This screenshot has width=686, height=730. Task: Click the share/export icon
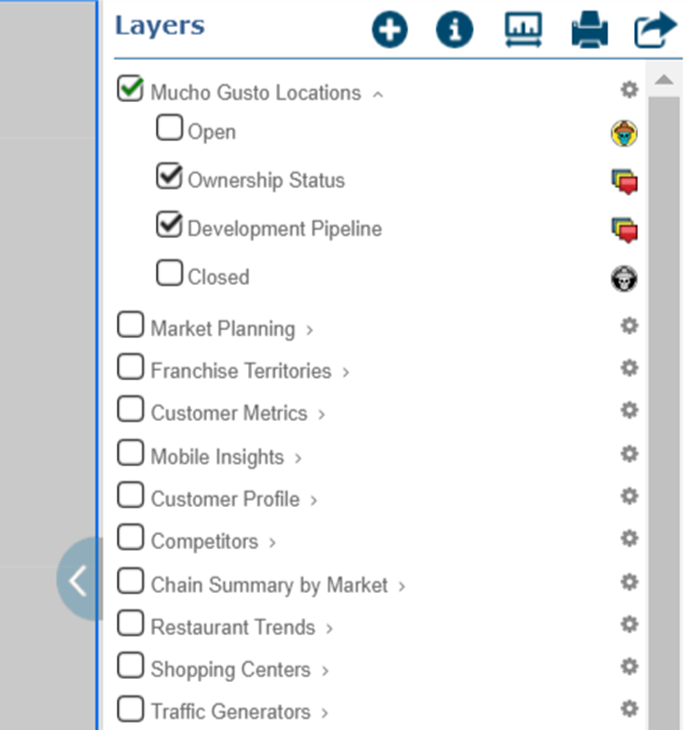coord(656,30)
